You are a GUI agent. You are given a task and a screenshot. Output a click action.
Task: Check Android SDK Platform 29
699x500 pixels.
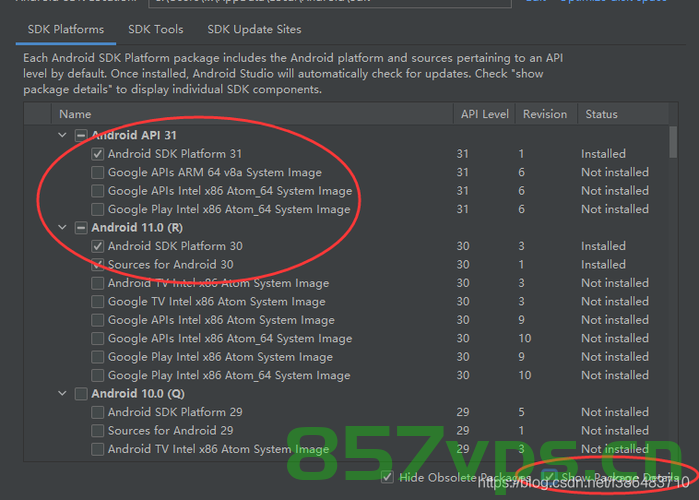click(x=98, y=412)
